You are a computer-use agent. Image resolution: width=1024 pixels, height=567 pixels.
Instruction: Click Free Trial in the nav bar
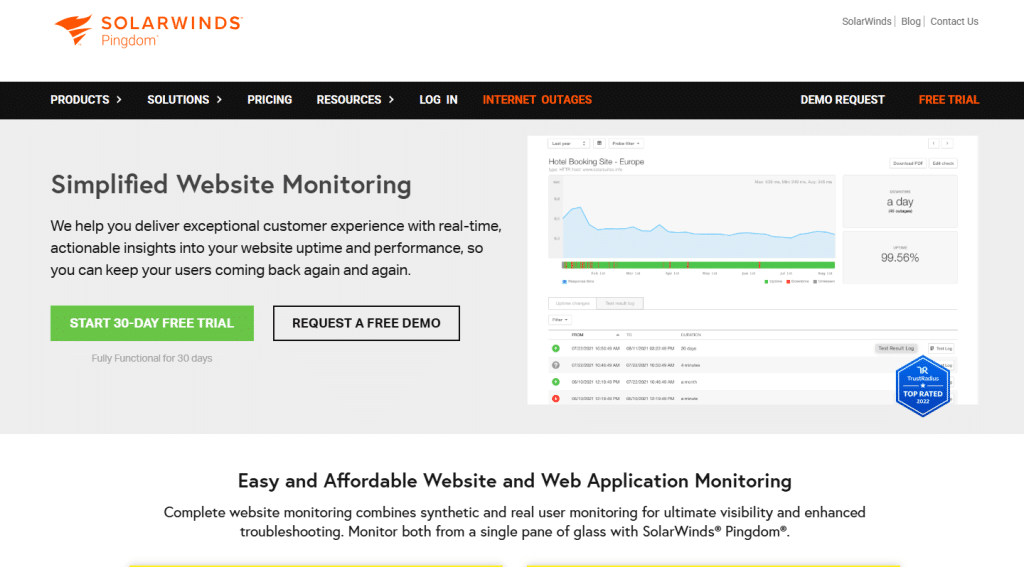[949, 100]
